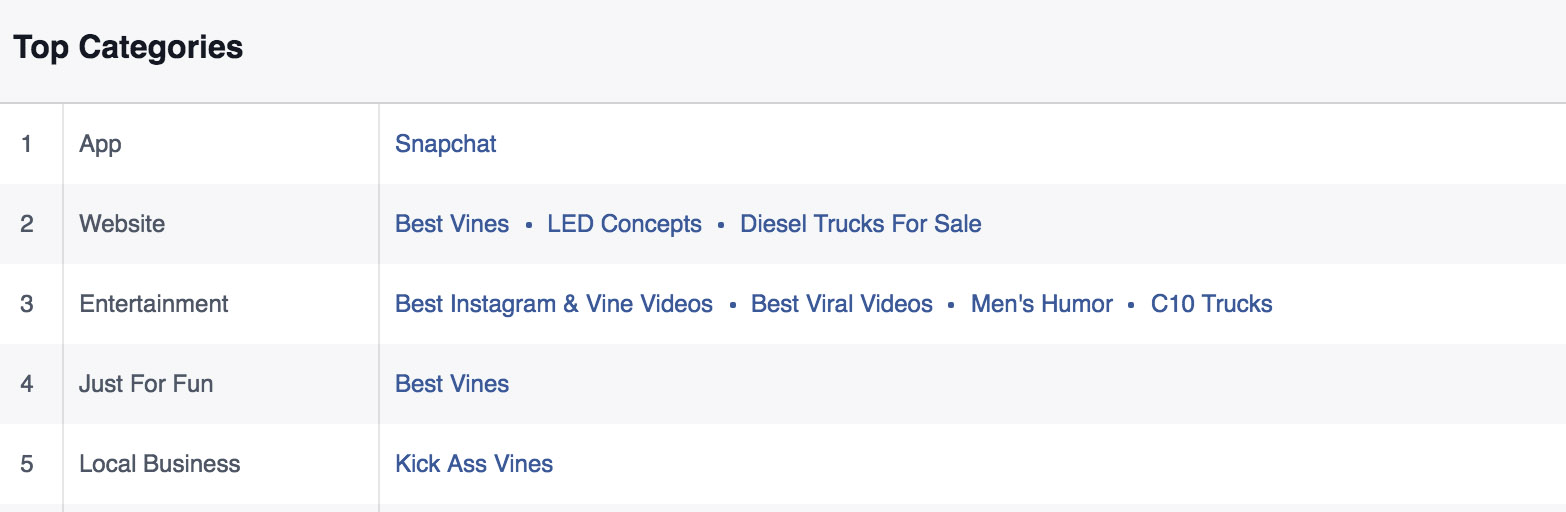Visit Diesel Trucks For Sale page
The width and height of the screenshot is (1566, 512).
tap(860, 224)
